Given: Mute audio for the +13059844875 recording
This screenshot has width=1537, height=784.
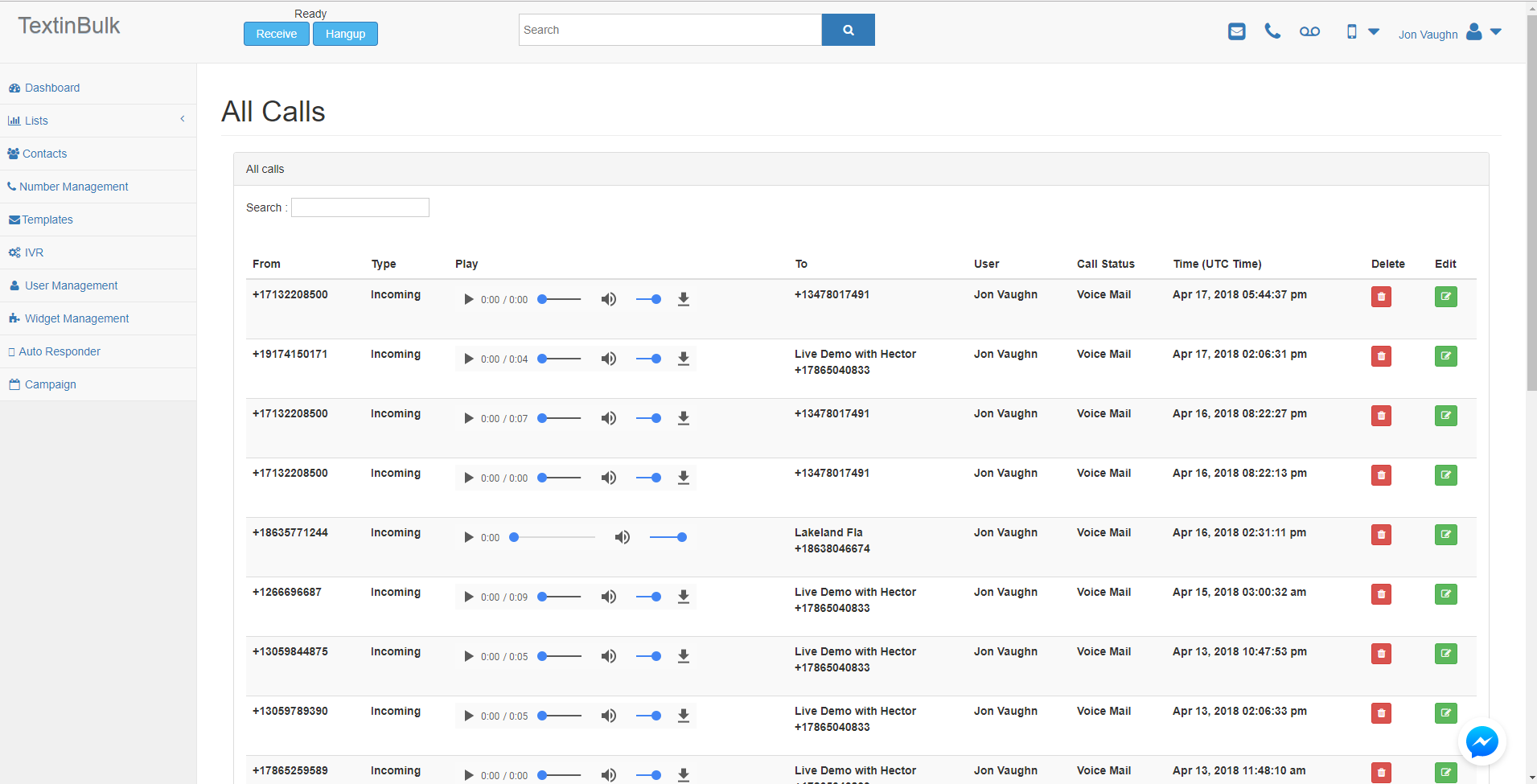Looking at the screenshot, I should coord(609,656).
